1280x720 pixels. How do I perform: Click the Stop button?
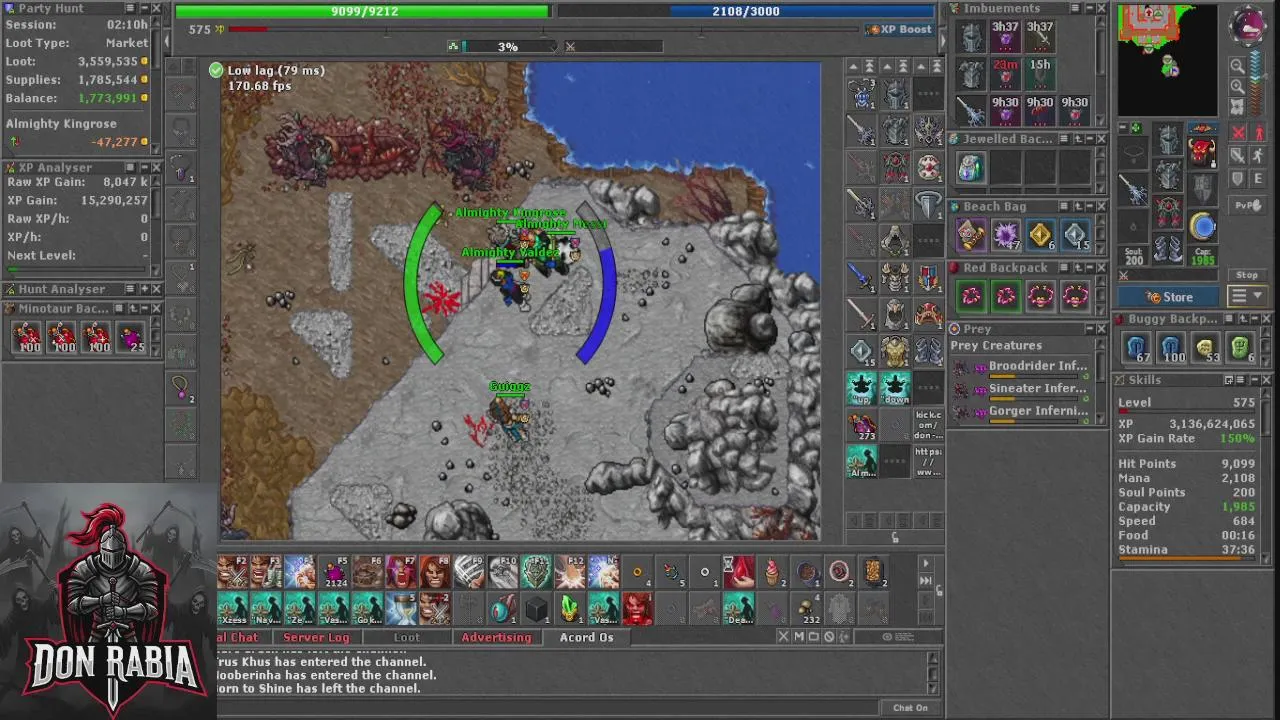pyautogui.click(x=1246, y=275)
